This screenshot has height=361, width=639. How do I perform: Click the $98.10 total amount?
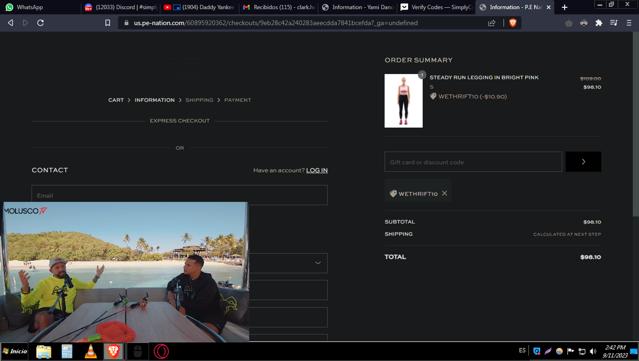pyautogui.click(x=591, y=257)
